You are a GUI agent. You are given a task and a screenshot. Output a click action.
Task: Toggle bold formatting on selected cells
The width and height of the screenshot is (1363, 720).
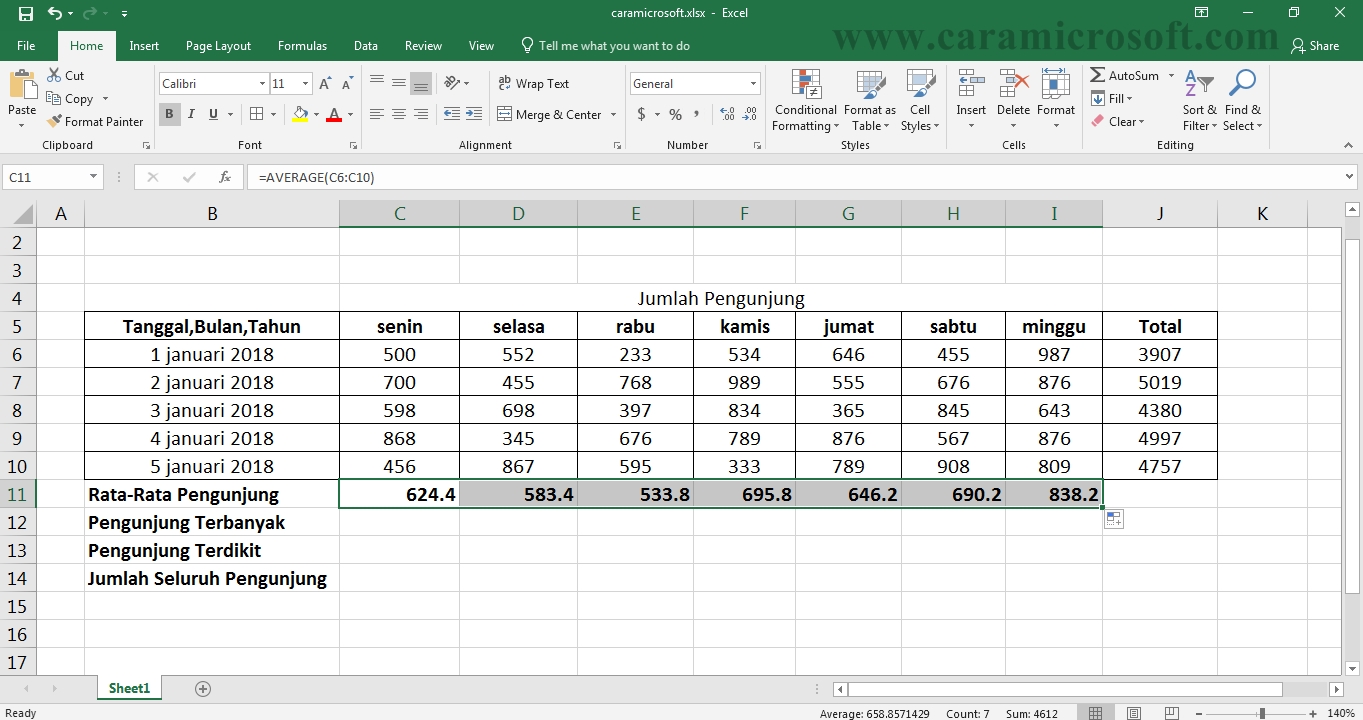(x=168, y=114)
